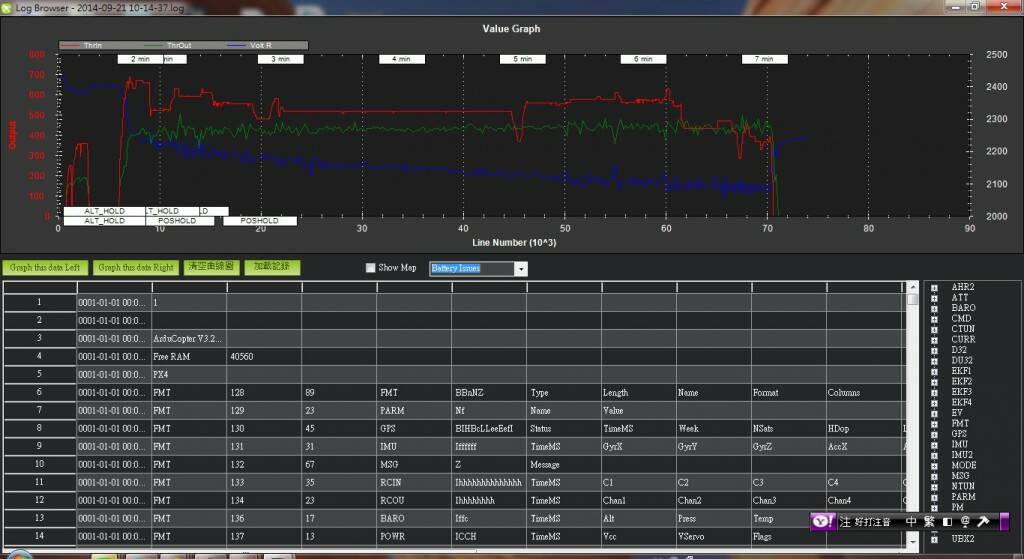
Task: Click the Volt R legend entry
Action: pos(249,46)
